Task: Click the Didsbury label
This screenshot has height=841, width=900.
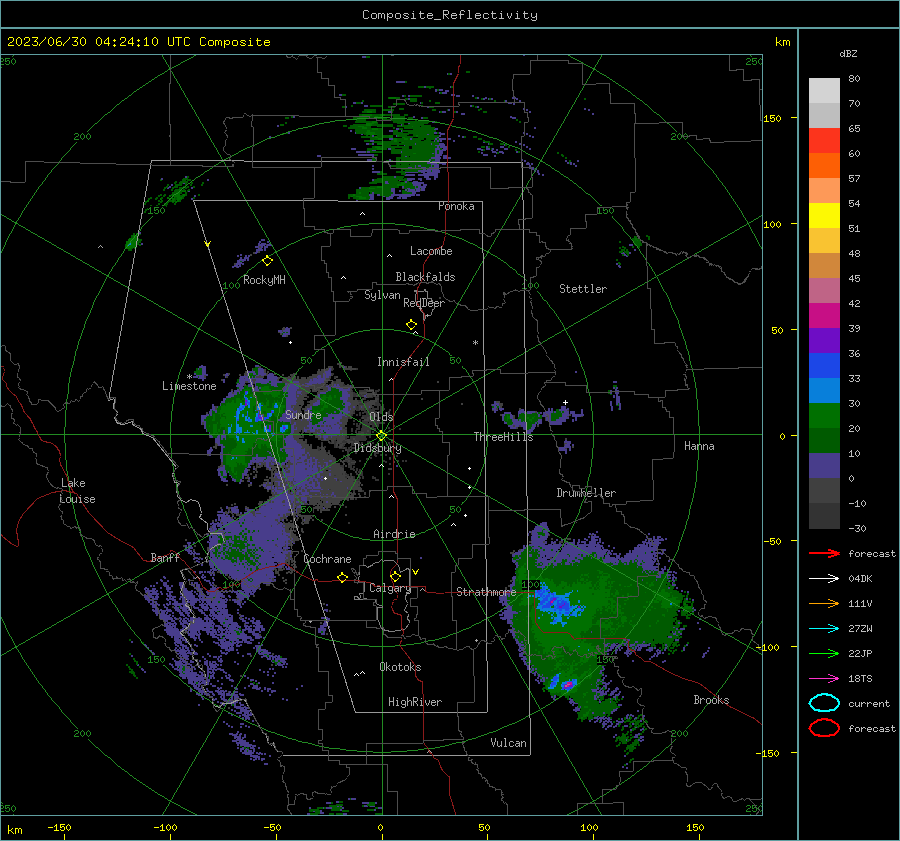Action: [x=377, y=448]
